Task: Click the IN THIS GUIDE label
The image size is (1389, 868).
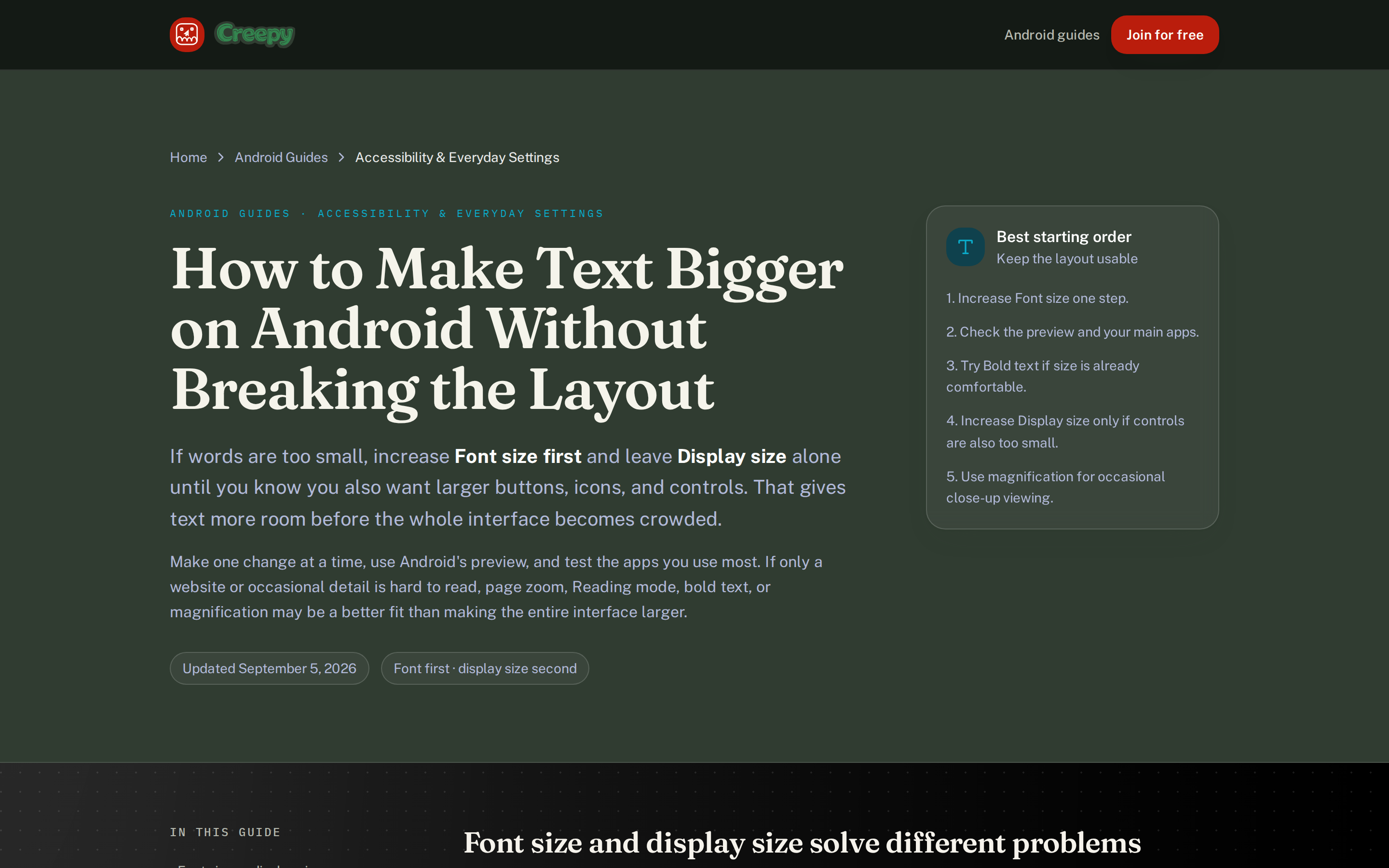Action: pyautogui.click(x=225, y=832)
